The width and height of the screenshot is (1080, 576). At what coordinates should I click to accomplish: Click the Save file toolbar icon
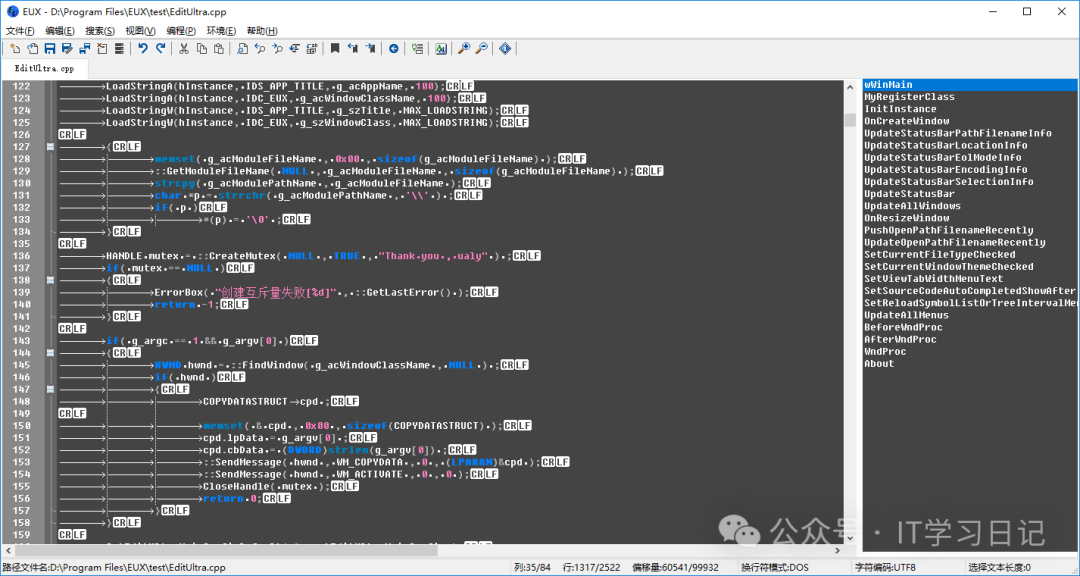coord(50,48)
